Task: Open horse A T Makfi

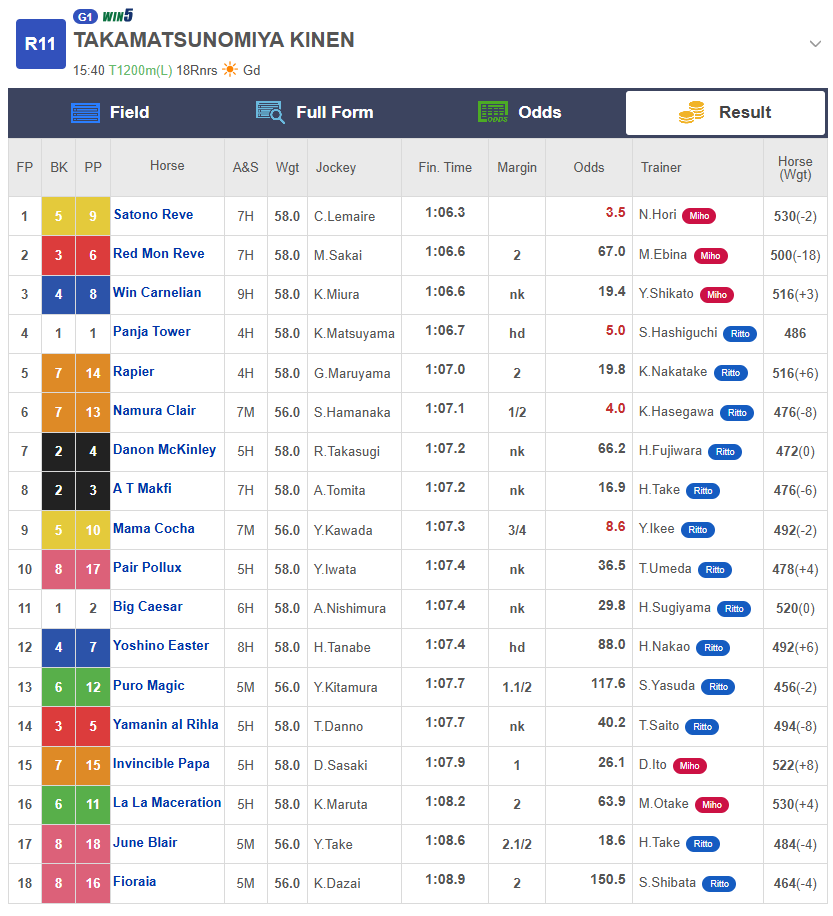Action: coord(143,488)
